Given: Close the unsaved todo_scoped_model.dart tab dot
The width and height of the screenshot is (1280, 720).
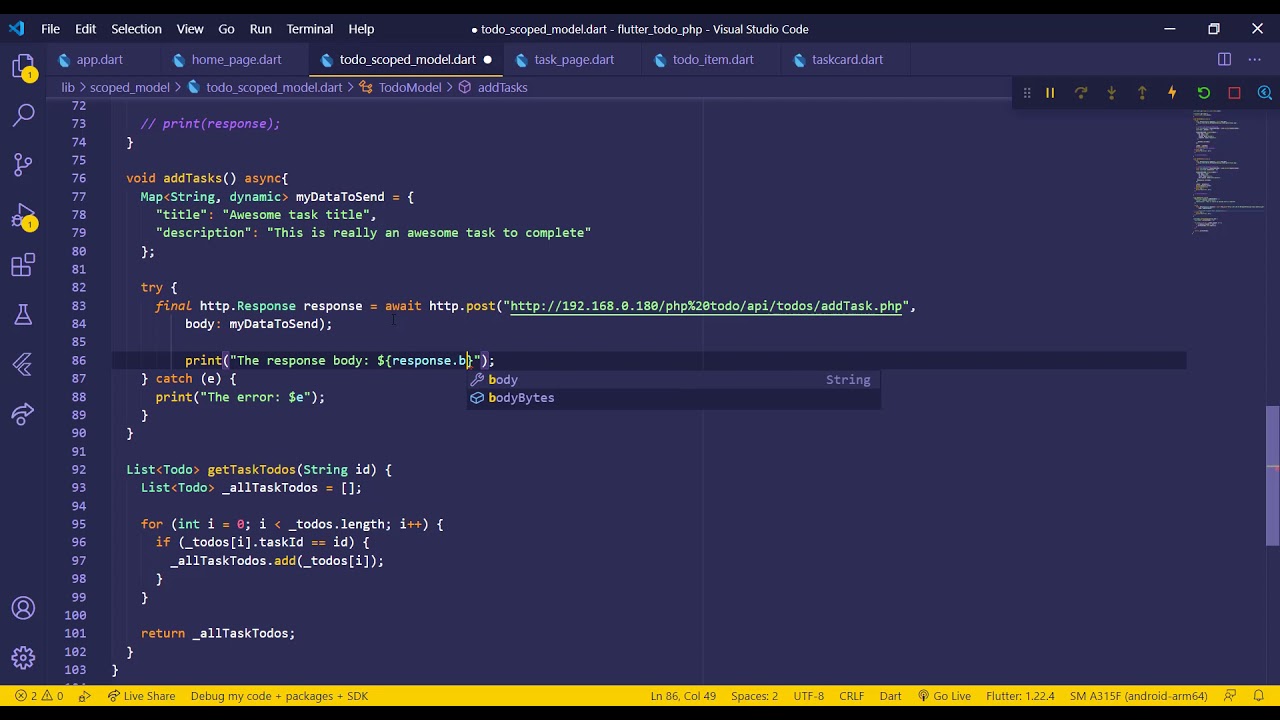Looking at the screenshot, I should pyautogui.click(x=488, y=60).
